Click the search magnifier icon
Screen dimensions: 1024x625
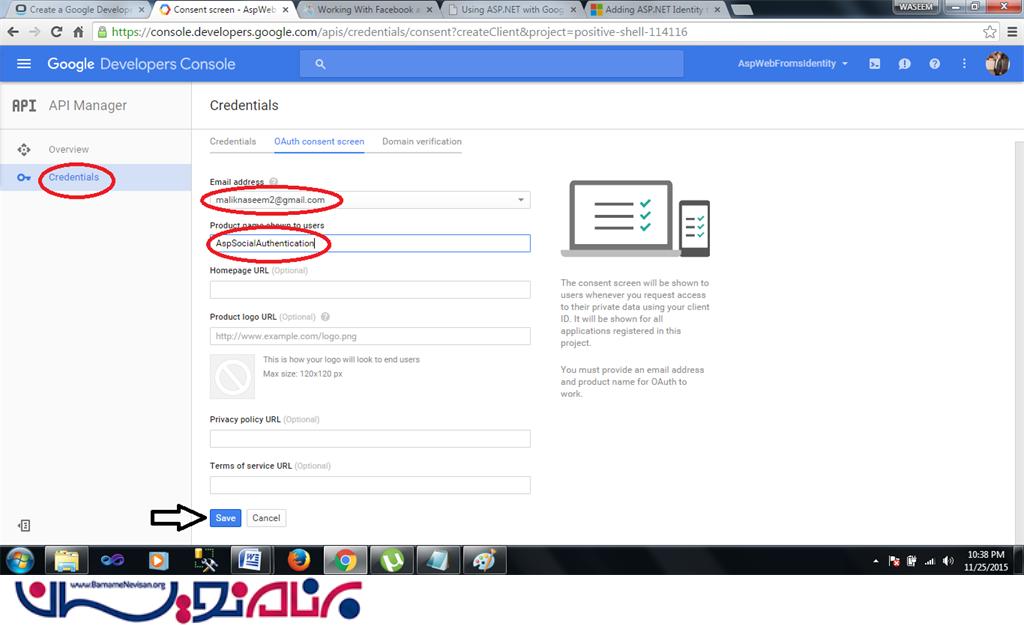tap(320, 64)
